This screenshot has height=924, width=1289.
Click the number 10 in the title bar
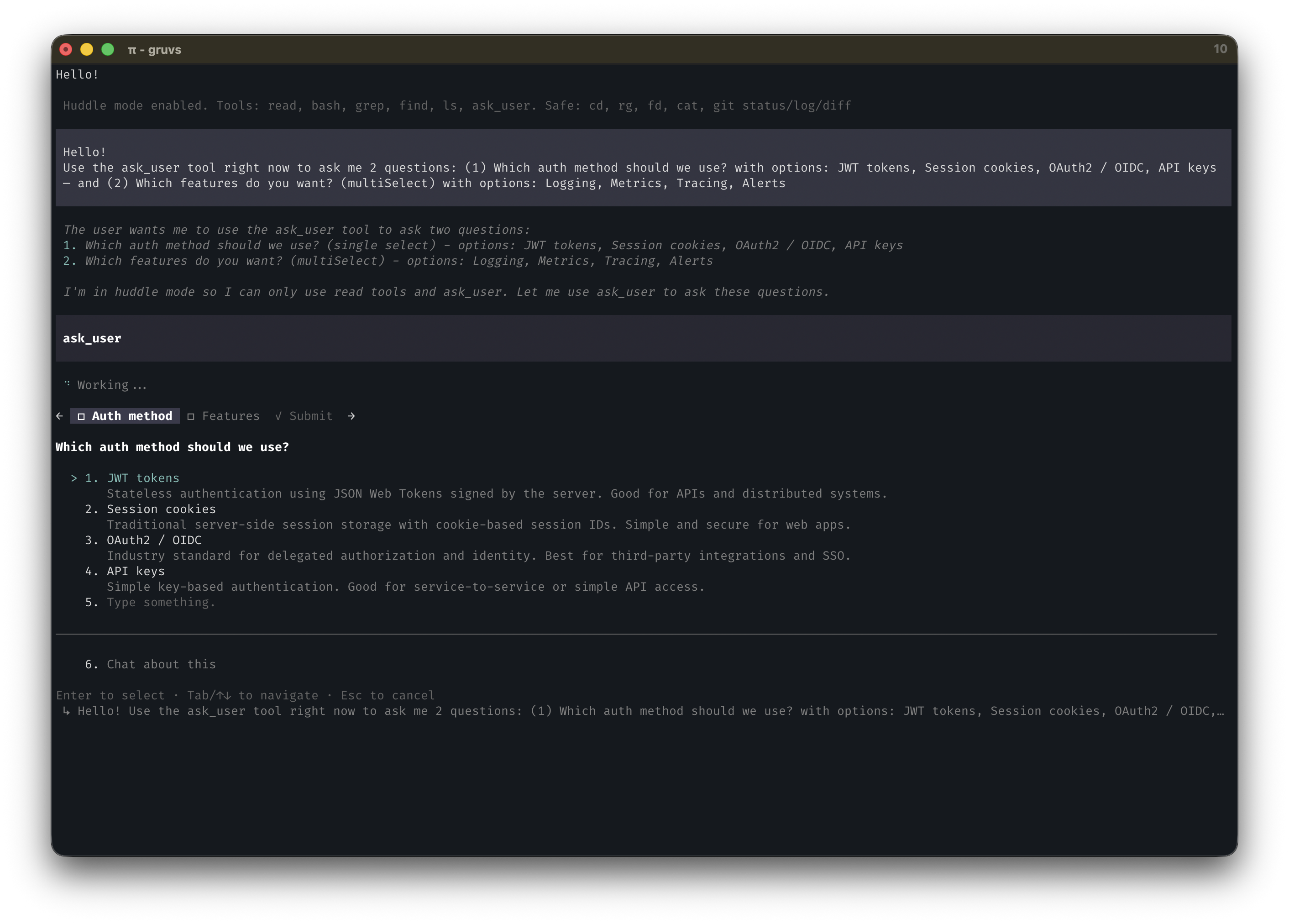pyautogui.click(x=1220, y=49)
